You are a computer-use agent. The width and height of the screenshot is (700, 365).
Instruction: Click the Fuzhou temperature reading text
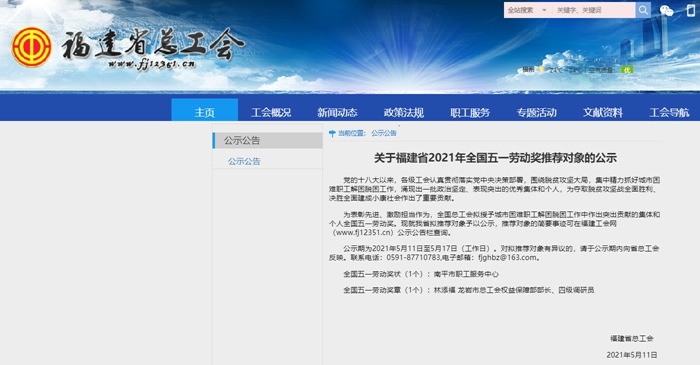click(565, 70)
